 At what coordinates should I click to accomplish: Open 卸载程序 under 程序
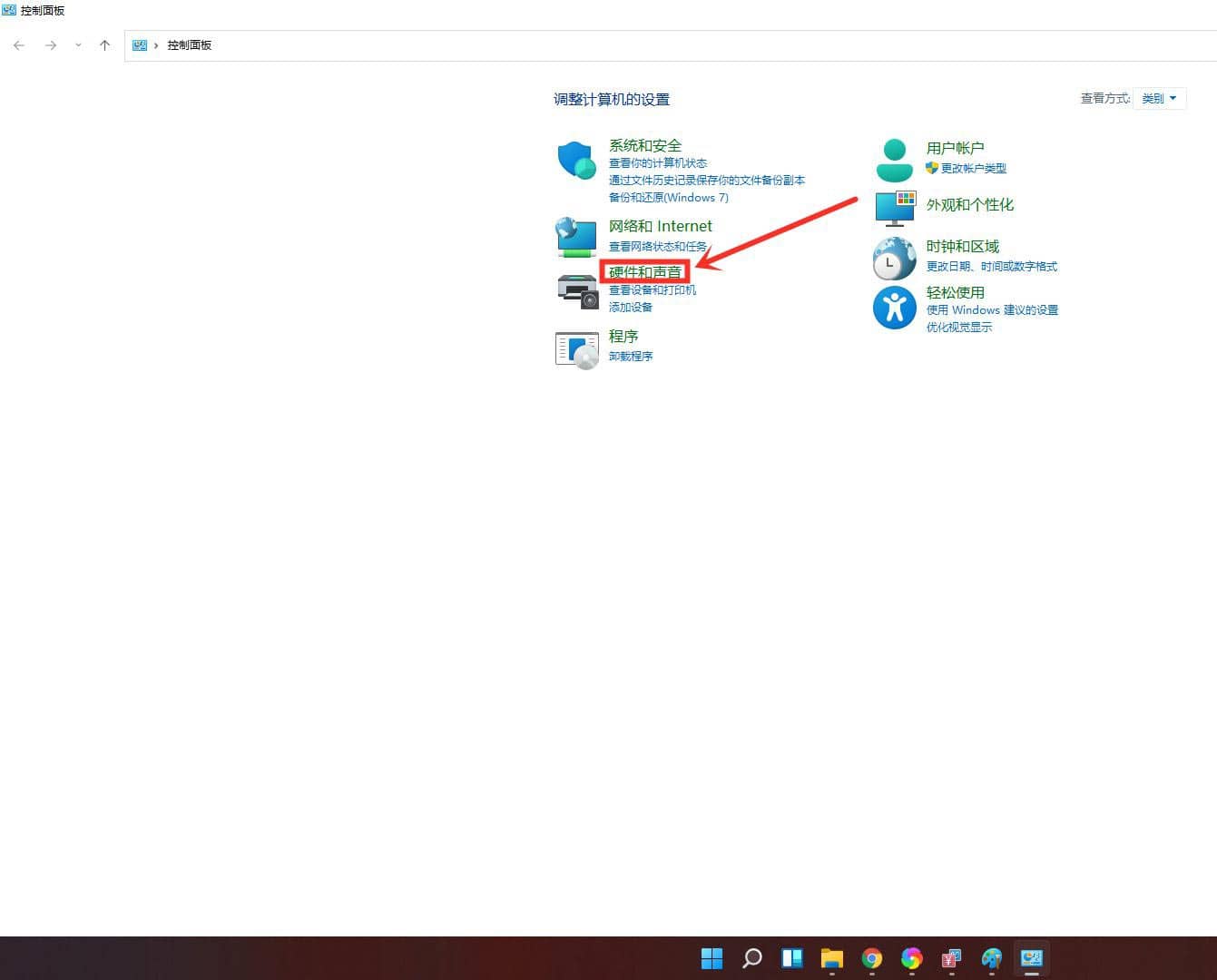click(630, 356)
